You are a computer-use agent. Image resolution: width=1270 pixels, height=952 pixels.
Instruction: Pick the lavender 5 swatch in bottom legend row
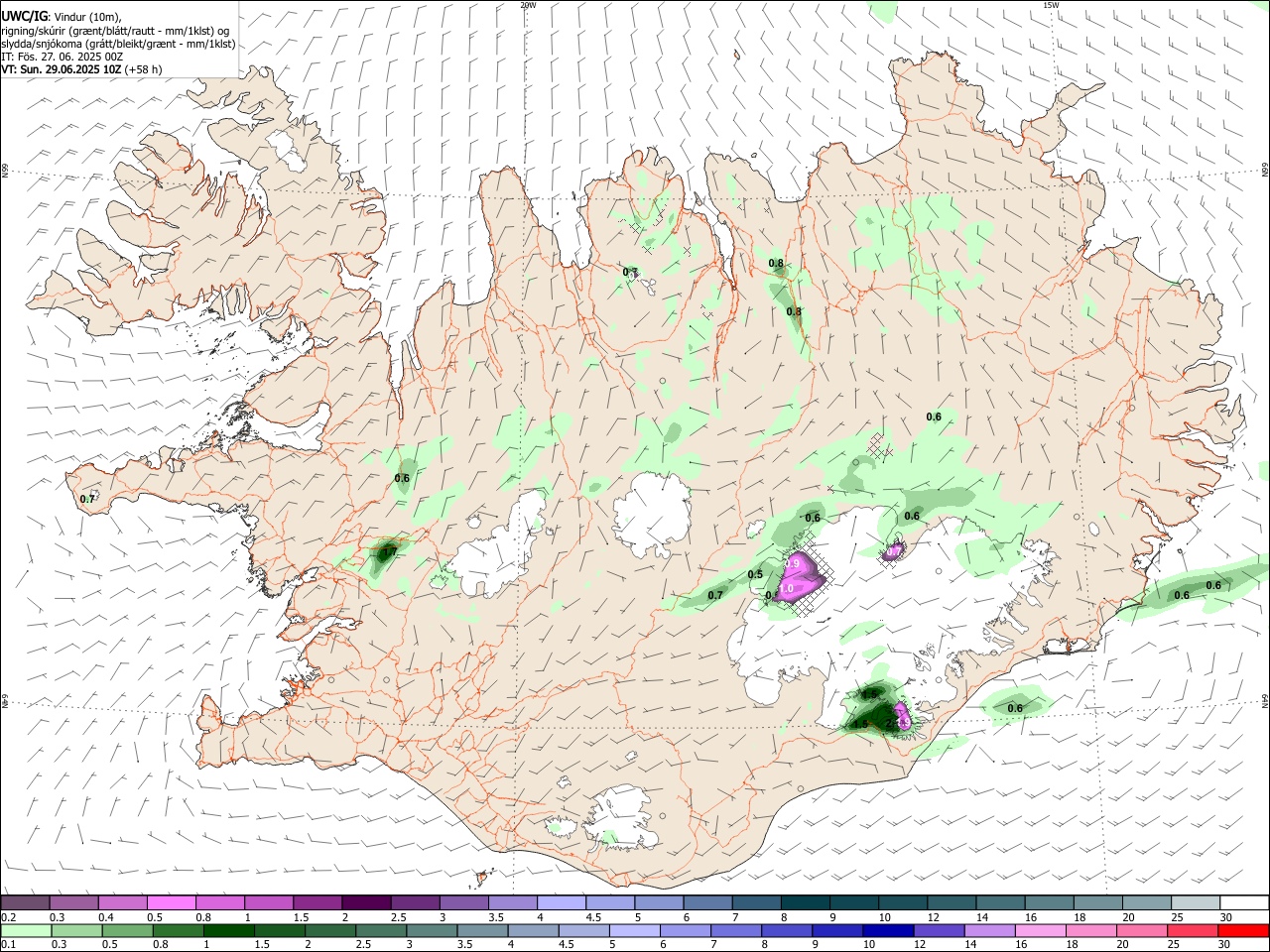click(x=635, y=930)
